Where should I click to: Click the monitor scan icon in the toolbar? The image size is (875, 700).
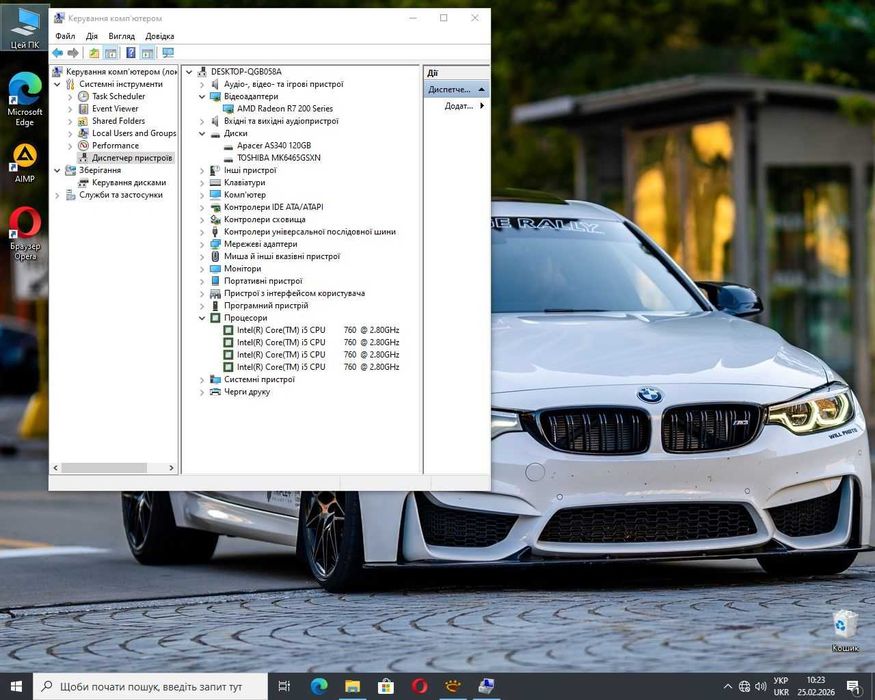[167, 53]
